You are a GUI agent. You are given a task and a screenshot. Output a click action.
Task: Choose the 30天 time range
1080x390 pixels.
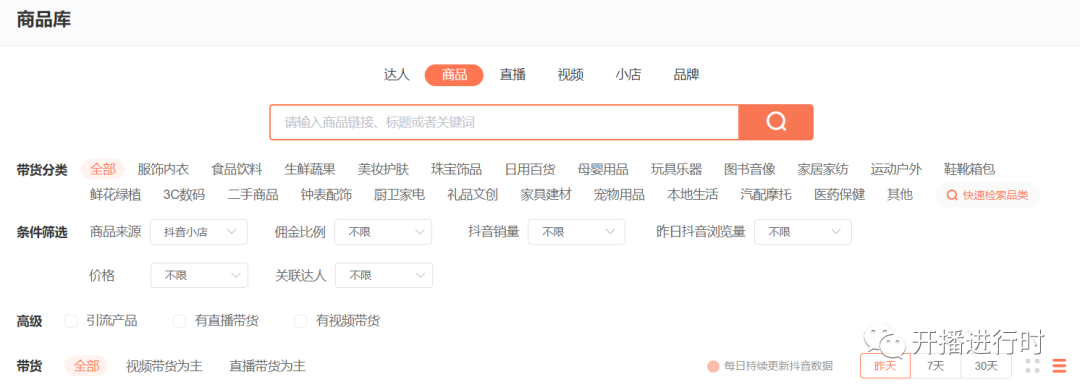[986, 366]
